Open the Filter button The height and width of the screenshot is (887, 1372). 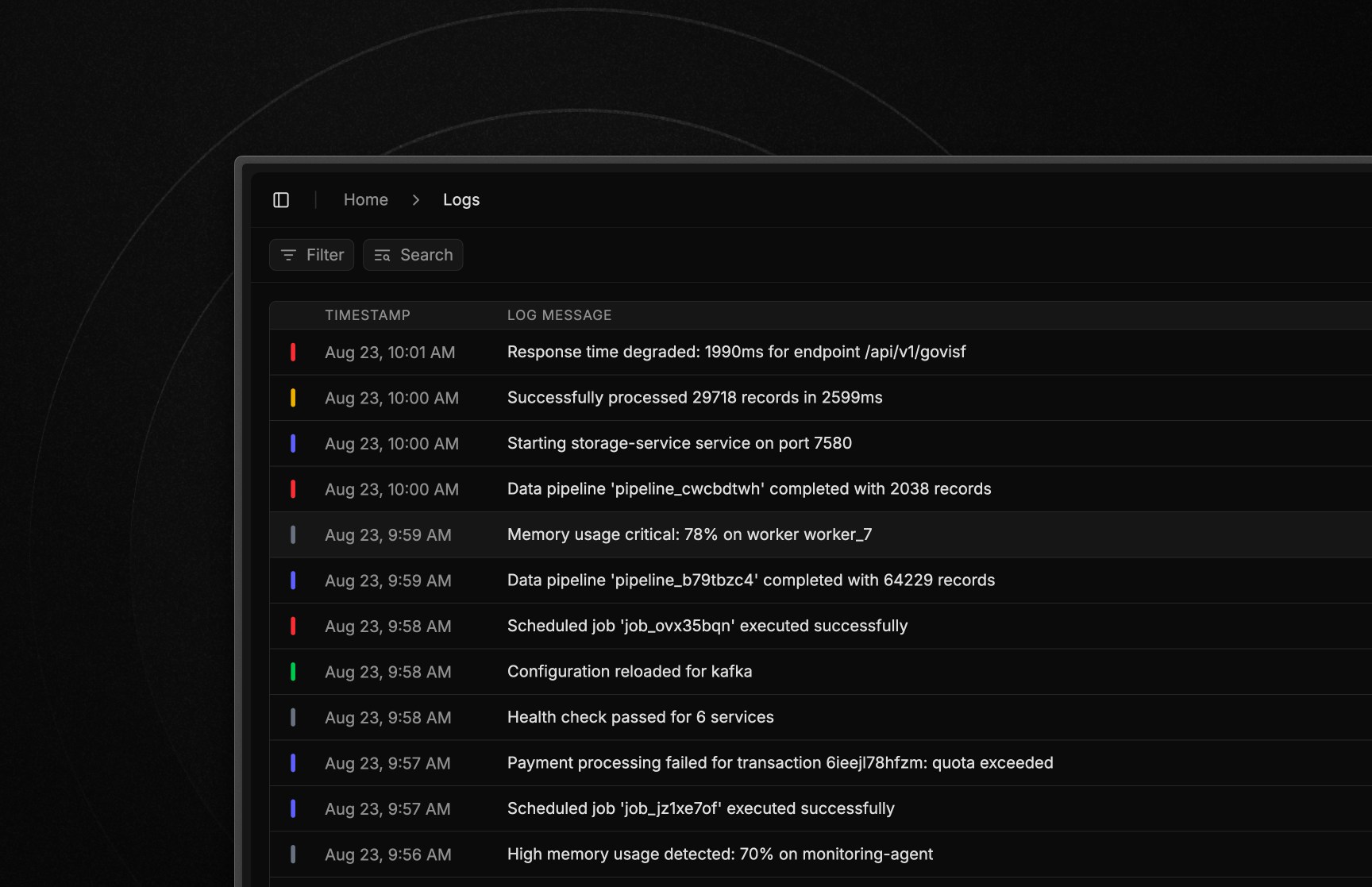[x=312, y=255]
